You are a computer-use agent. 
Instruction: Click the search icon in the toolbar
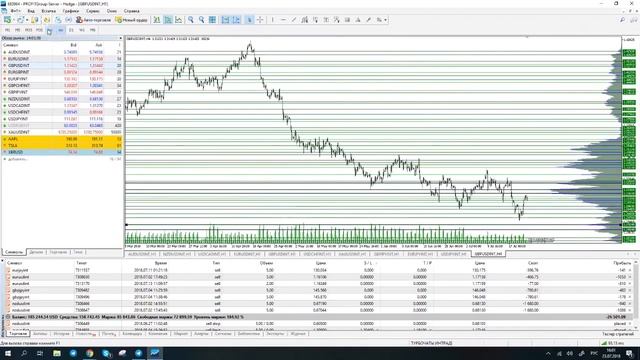point(622,20)
